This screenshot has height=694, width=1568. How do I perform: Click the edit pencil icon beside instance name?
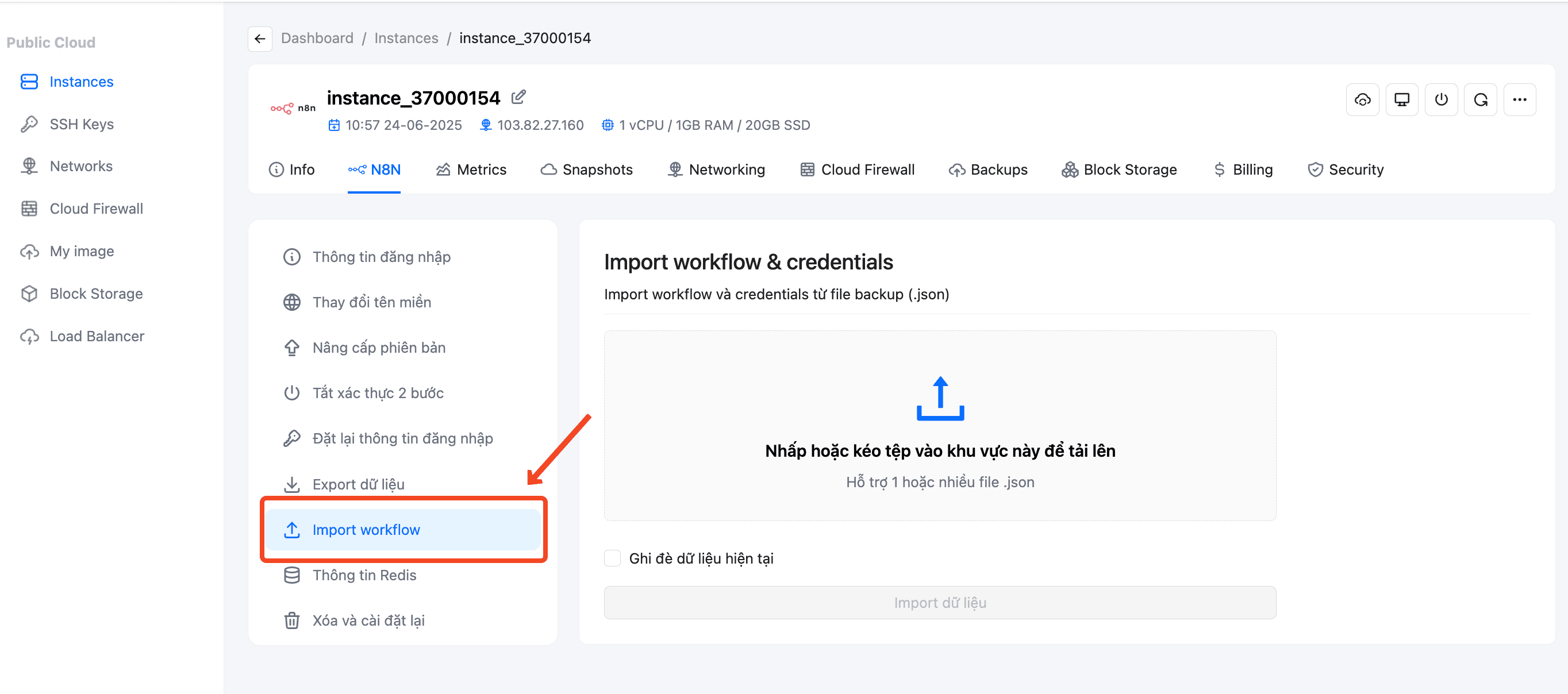(518, 97)
